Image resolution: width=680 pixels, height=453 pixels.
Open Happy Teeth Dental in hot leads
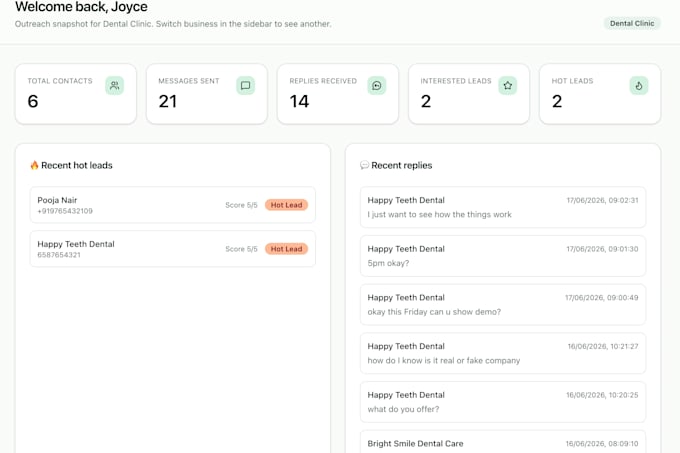tap(173, 249)
